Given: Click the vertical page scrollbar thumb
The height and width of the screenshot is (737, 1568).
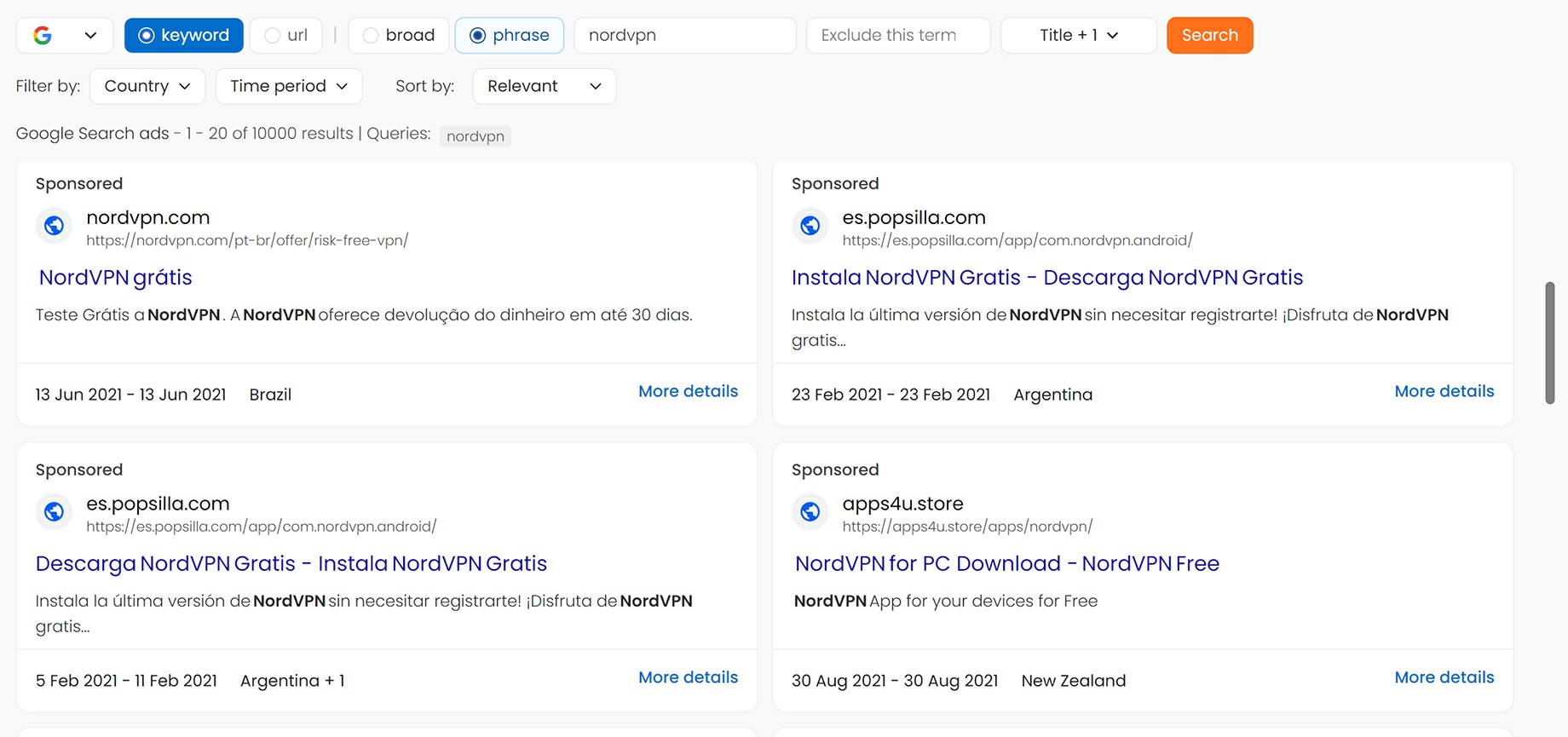Looking at the screenshot, I should point(1550,343).
